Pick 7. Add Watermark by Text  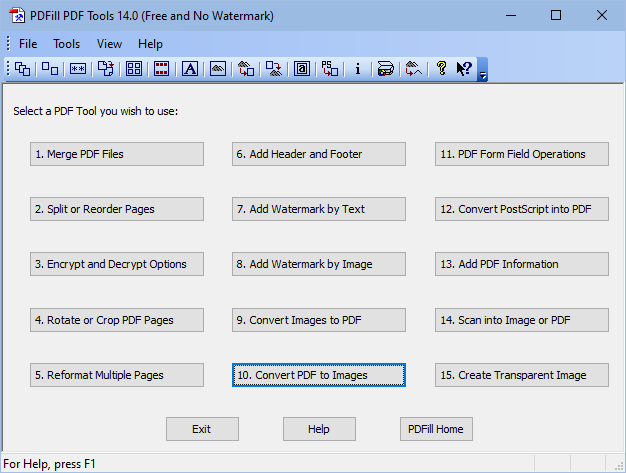pyautogui.click(x=319, y=209)
